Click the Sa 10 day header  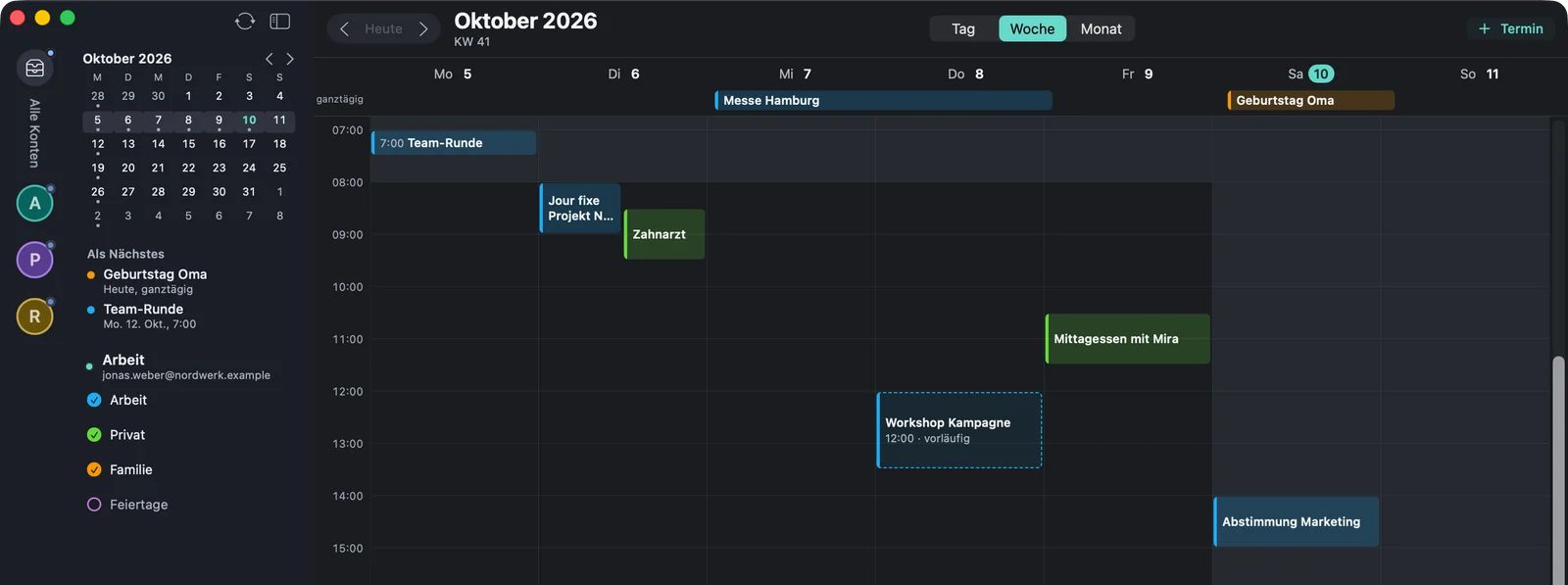click(1310, 73)
